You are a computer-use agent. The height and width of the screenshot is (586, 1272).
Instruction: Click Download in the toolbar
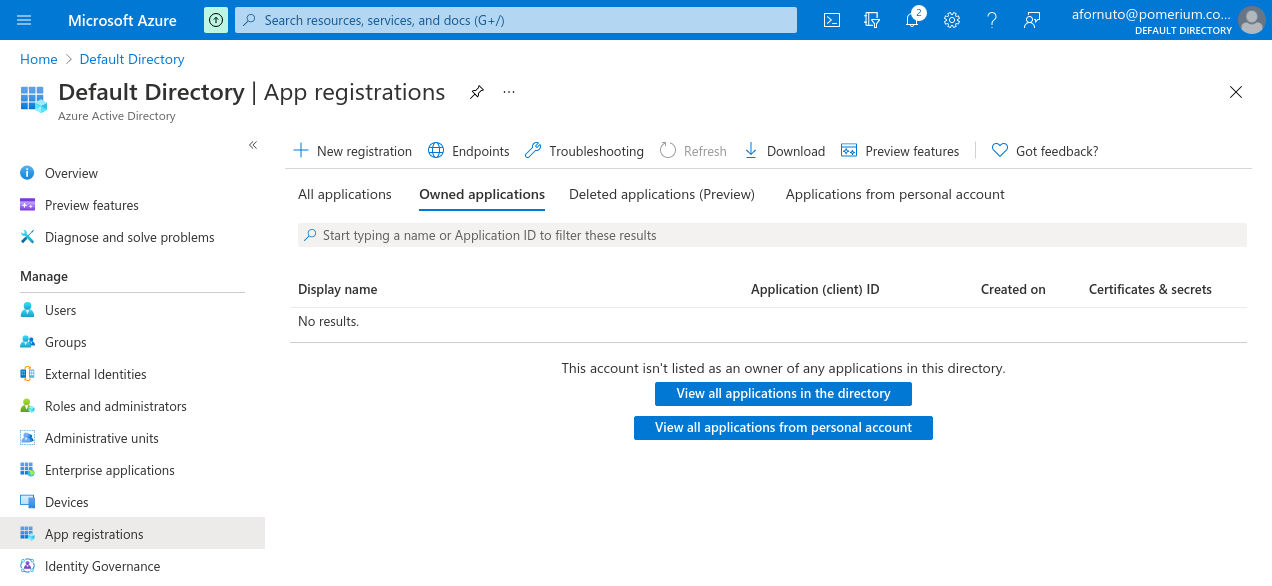pos(784,151)
